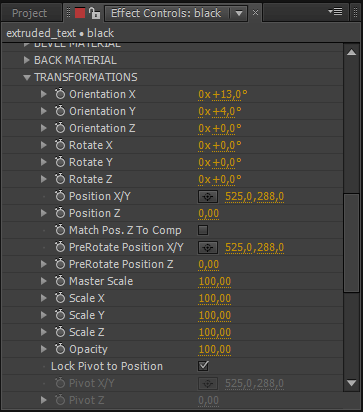Toggle Position X/Y stopwatch icon

(60, 196)
